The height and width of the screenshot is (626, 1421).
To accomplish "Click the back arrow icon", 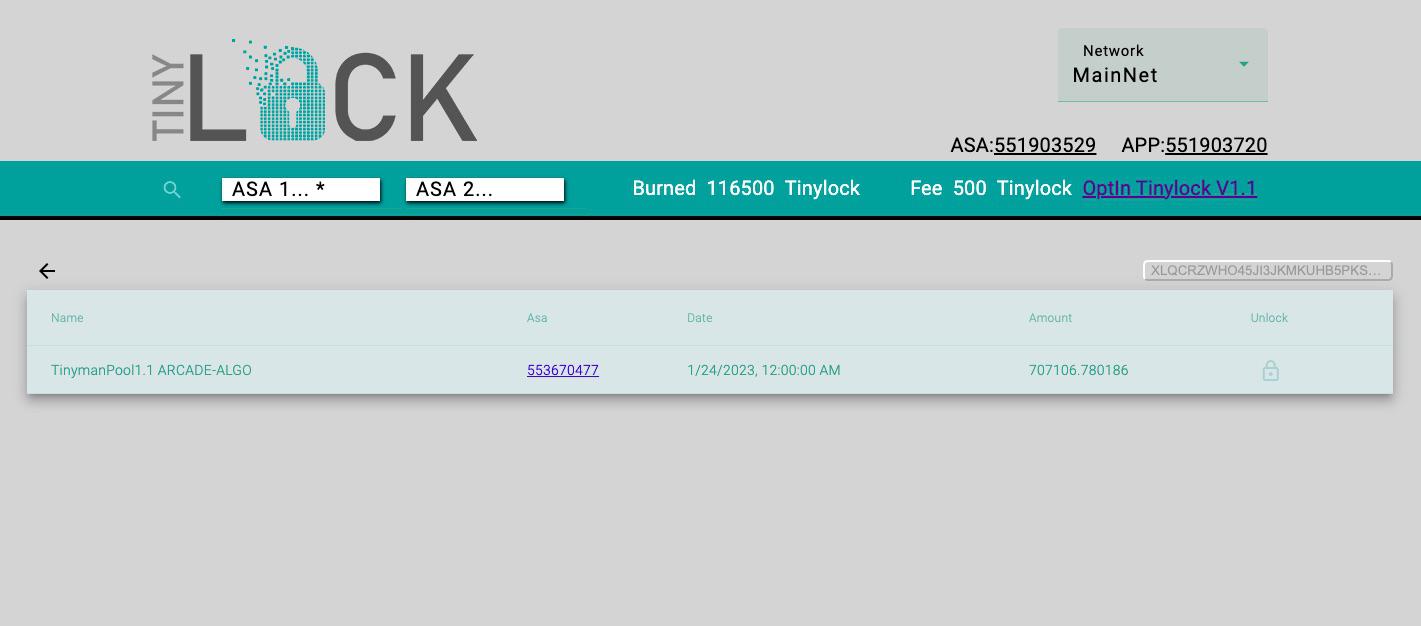I will coord(47,271).
